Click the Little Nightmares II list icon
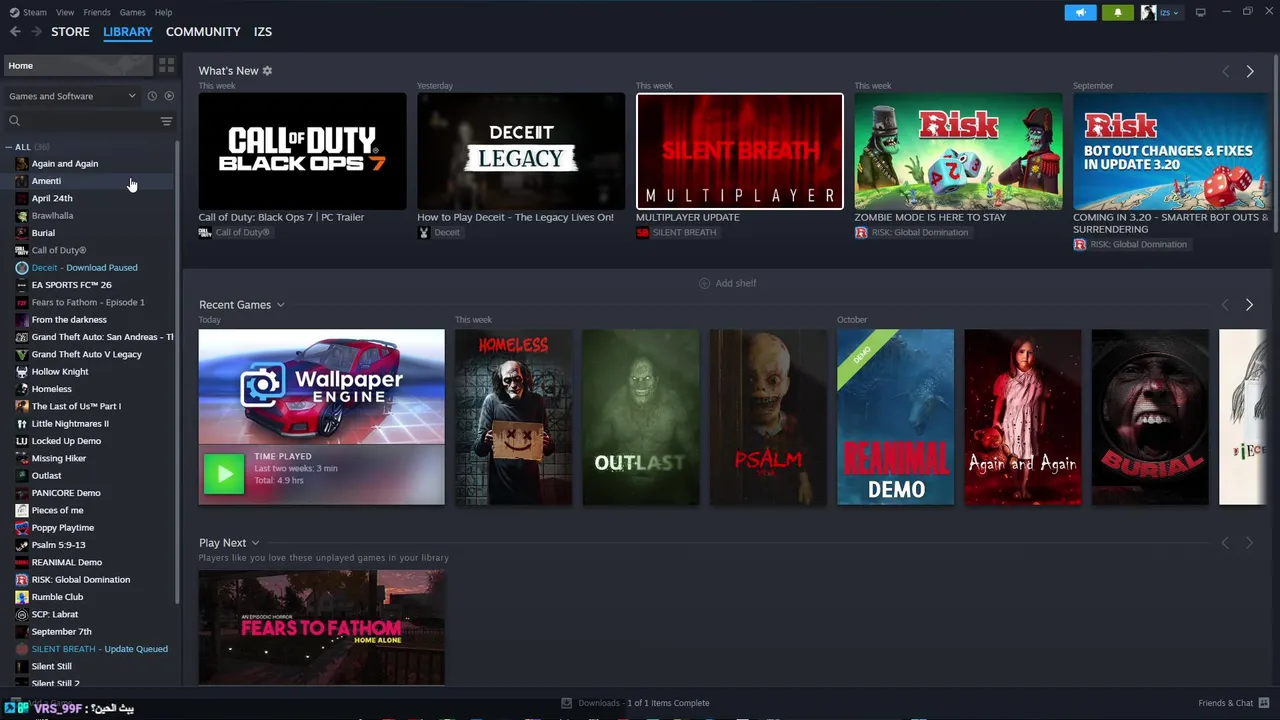The width and height of the screenshot is (1280, 720). point(22,424)
